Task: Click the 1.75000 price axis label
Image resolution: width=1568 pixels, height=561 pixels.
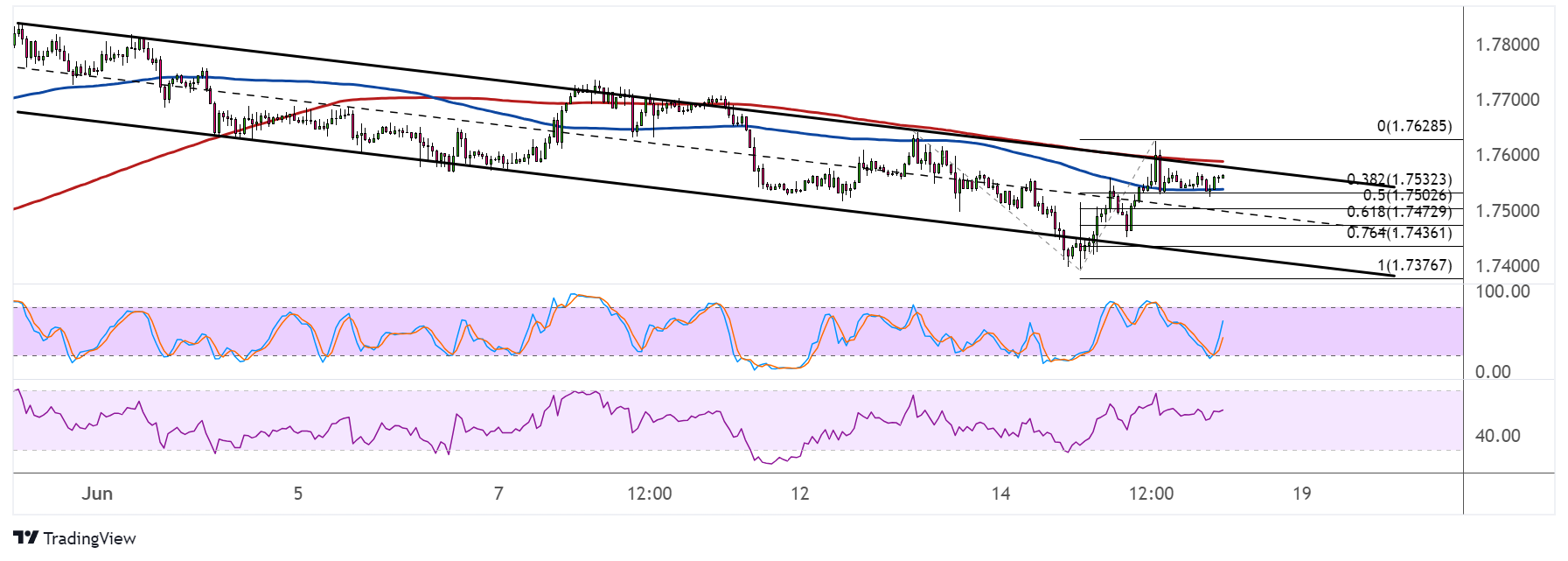Action: (1508, 211)
